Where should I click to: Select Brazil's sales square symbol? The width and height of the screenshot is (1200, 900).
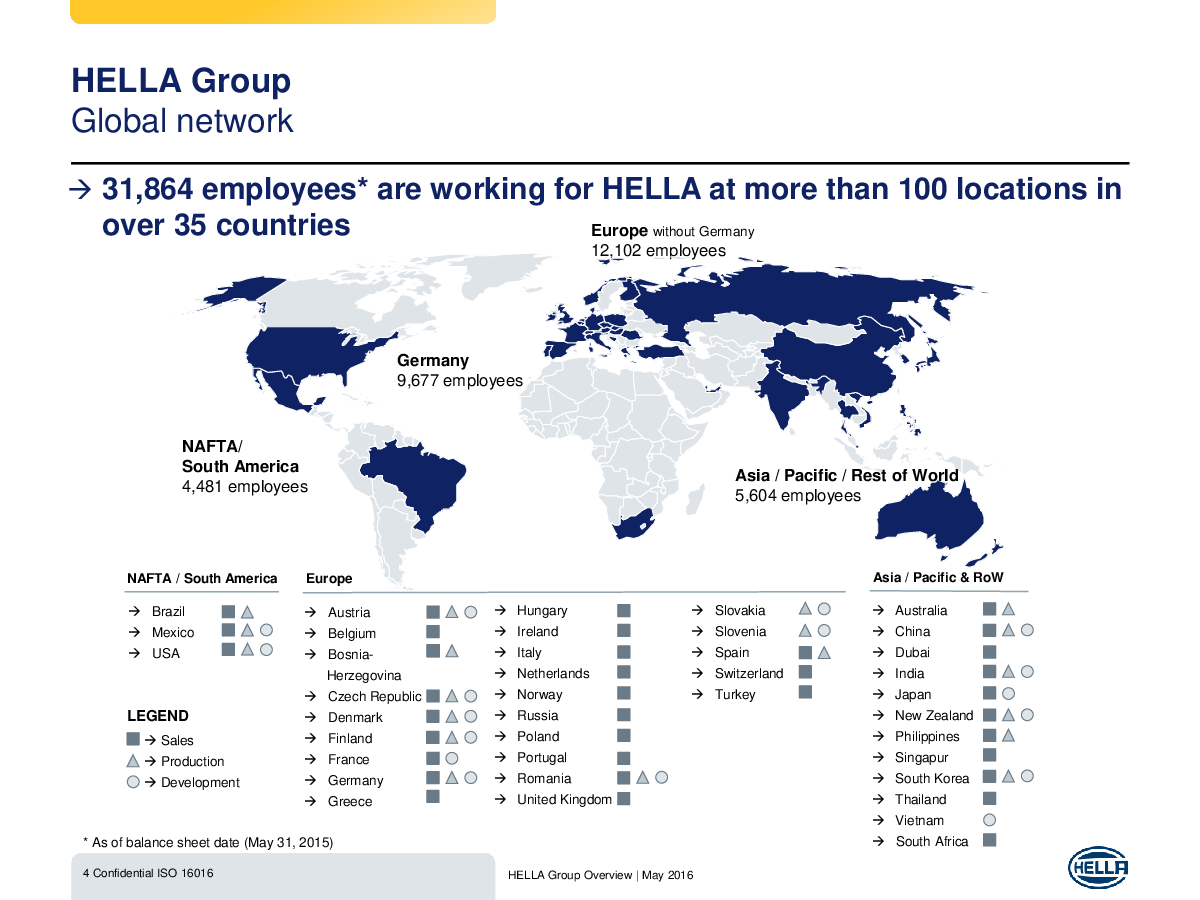pos(228,610)
